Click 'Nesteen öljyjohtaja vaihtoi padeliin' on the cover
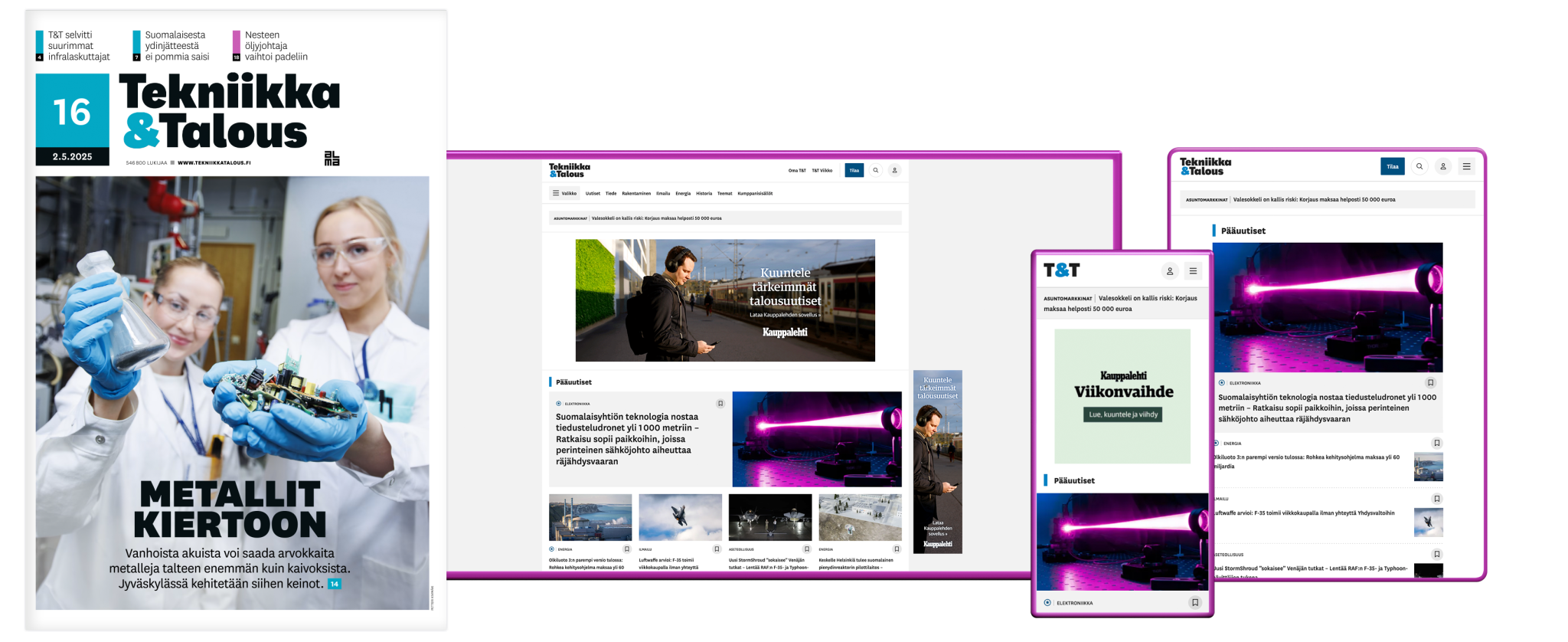 [x=276, y=46]
